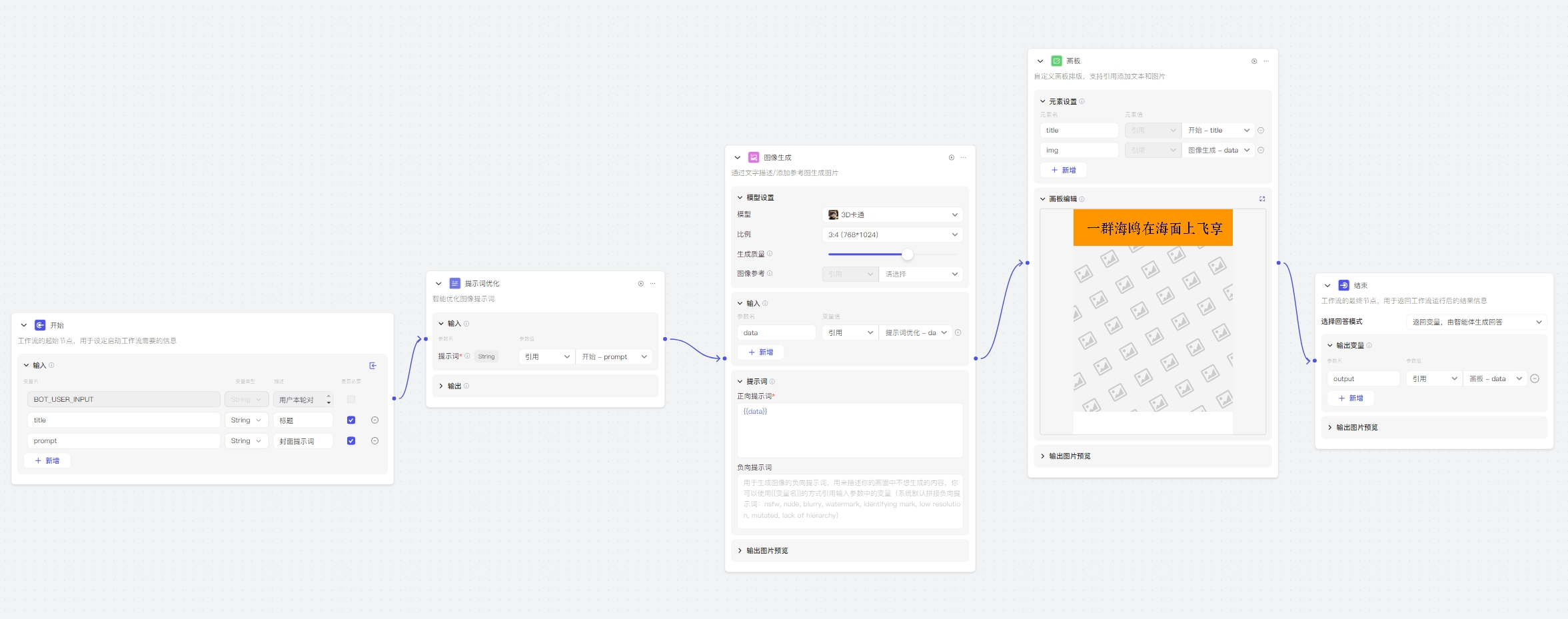Toggle required checkbox for title variable

click(x=351, y=420)
